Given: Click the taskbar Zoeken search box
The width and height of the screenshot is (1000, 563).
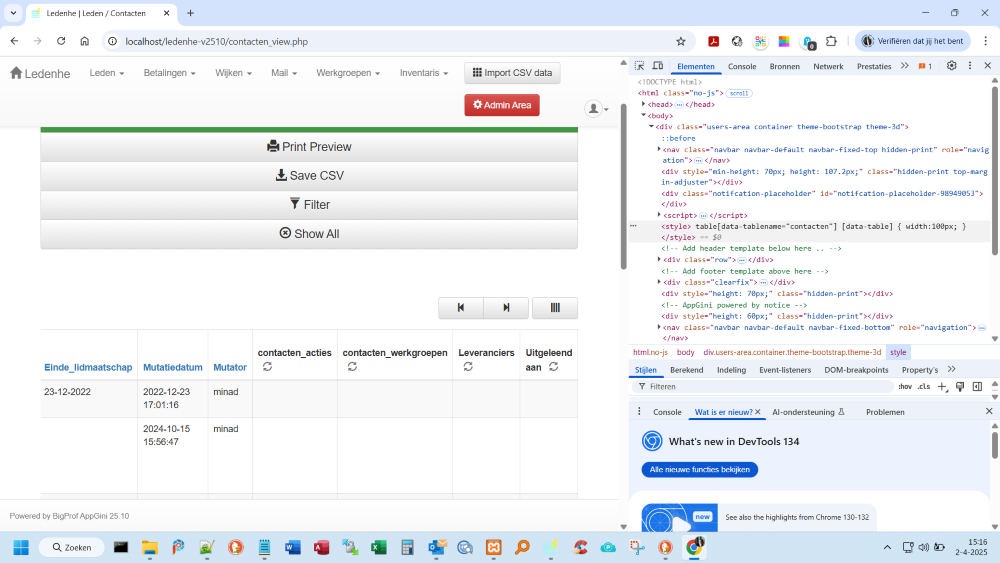Looking at the screenshot, I should pyautogui.click(x=71, y=547).
